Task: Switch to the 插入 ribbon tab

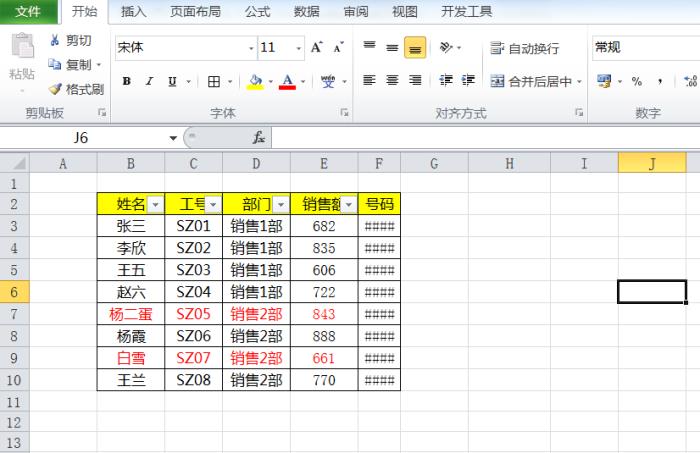Action: point(133,12)
